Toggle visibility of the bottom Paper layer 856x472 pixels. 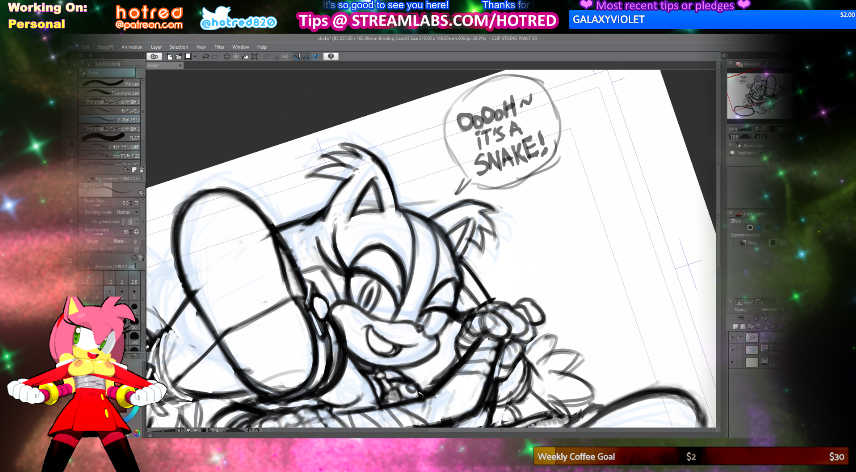pos(732,362)
